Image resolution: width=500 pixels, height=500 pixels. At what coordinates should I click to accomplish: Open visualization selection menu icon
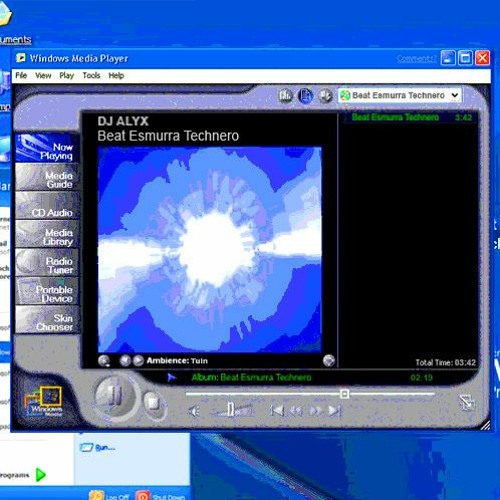104,360
